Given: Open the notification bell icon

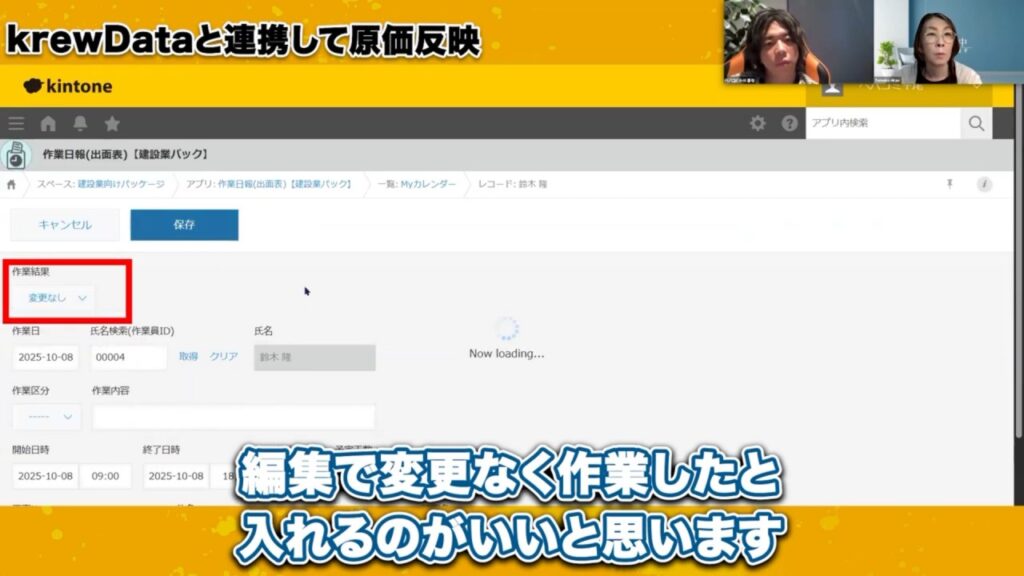Looking at the screenshot, I should [x=81, y=124].
